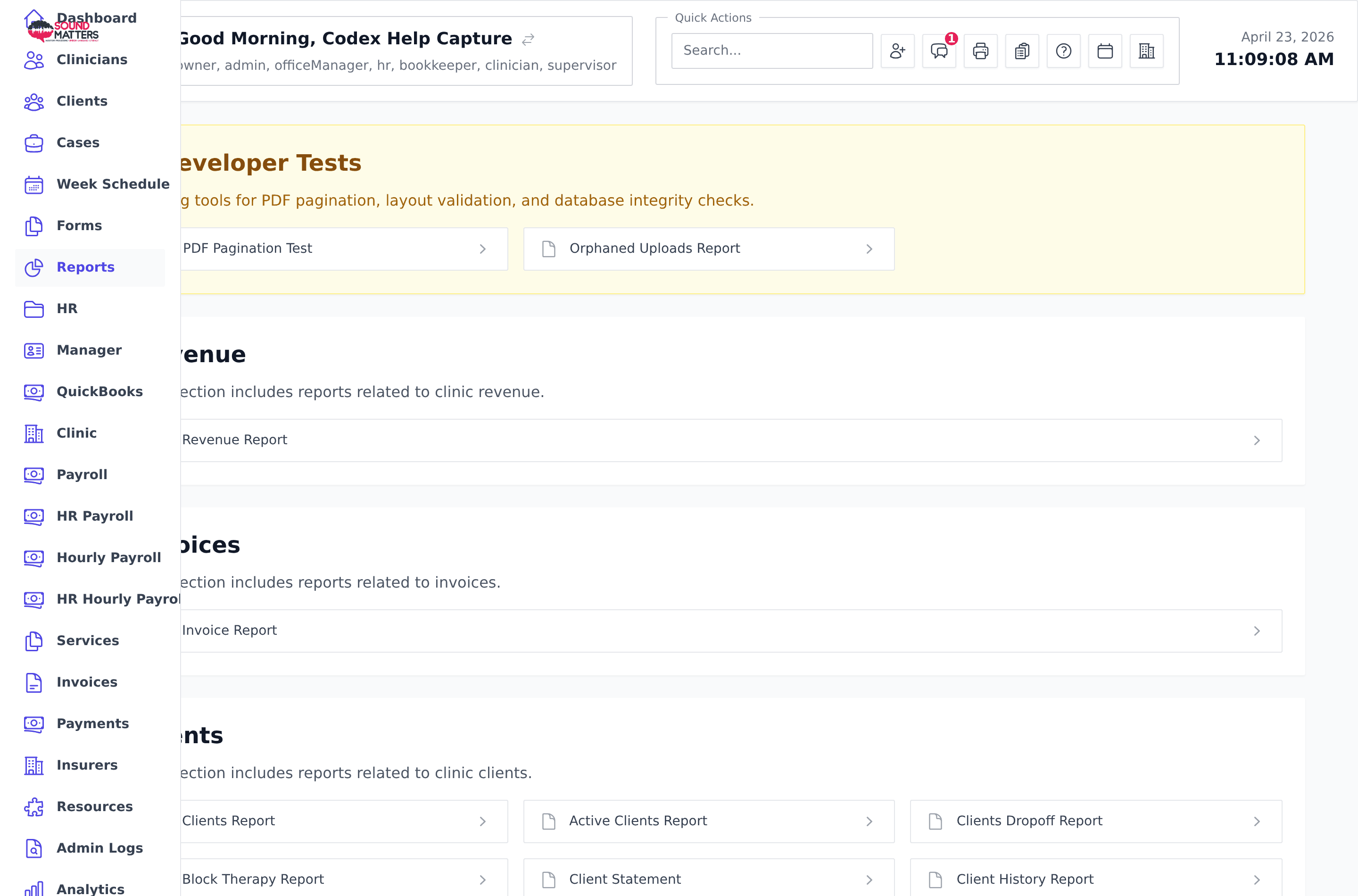This screenshot has height=896, width=1358.
Task: Click chevron on Orphaned Uploads Report
Action: pos(869,249)
